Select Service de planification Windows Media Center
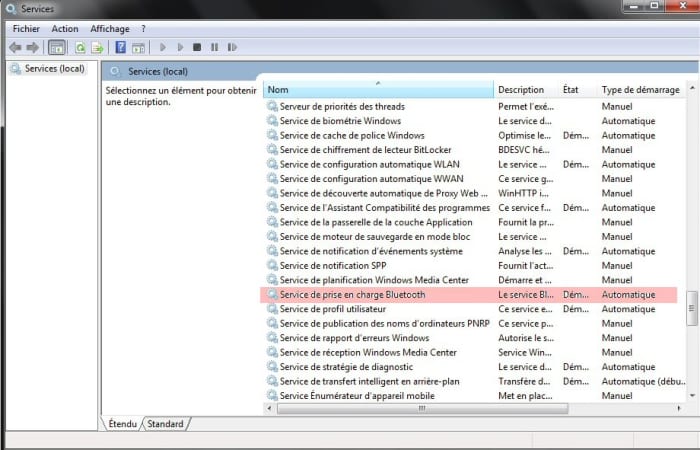700x450 pixels. [474, 280]
